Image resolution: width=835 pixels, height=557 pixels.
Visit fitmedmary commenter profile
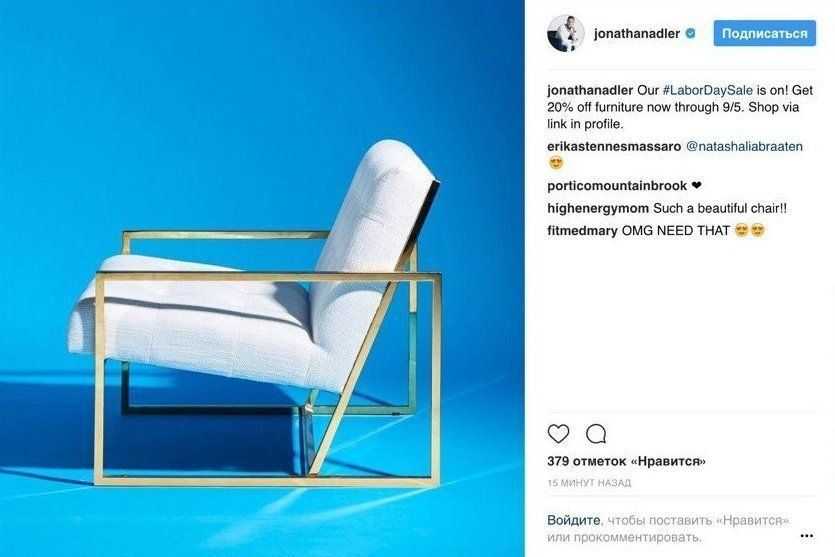[x=582, y=231]
